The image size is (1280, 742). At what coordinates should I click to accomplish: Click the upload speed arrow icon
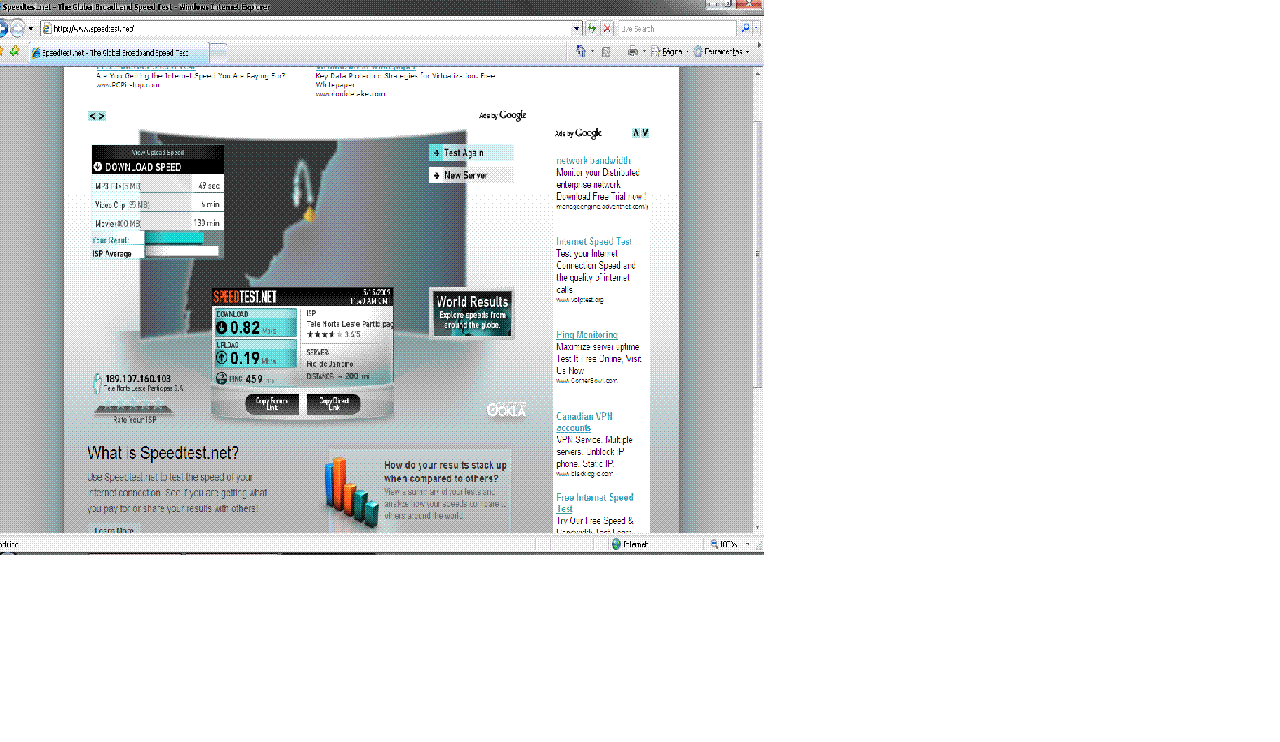coord(222,358)
